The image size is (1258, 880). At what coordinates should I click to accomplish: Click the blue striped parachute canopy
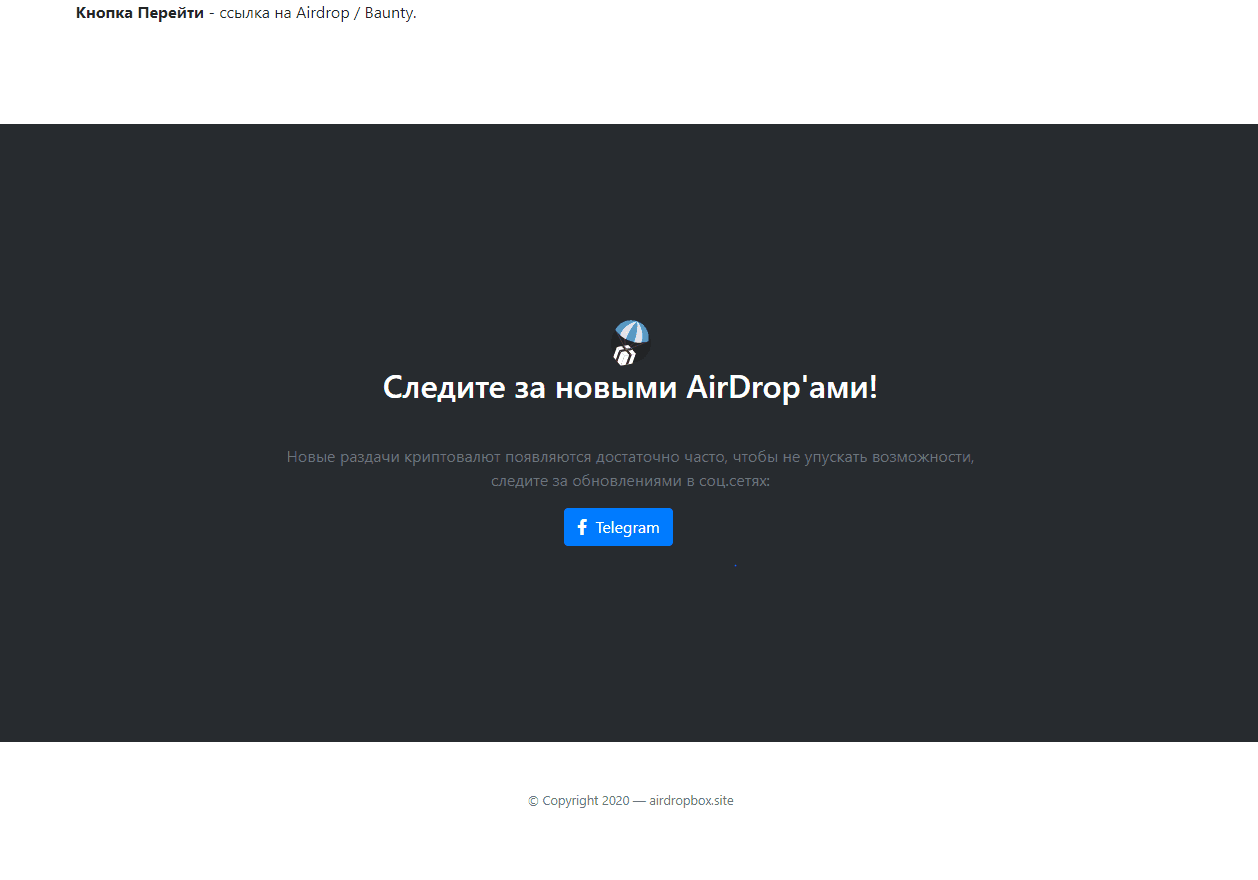pyautogui.click(x=633, y=332)
